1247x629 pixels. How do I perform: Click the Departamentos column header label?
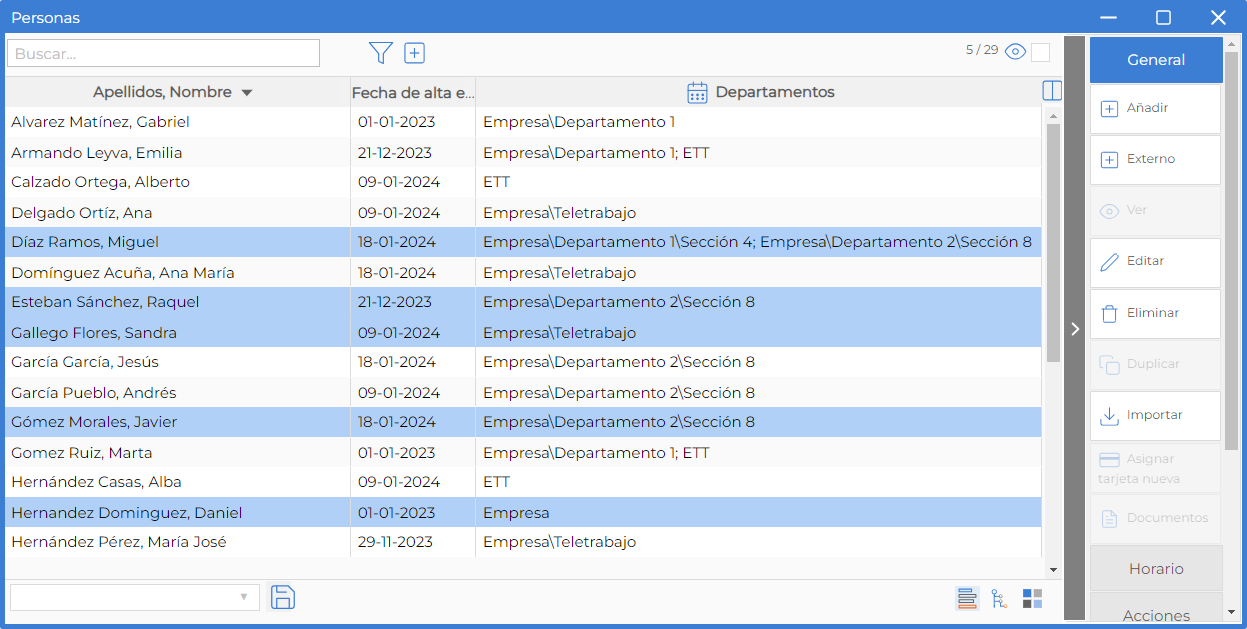click(x=775, y=92)
